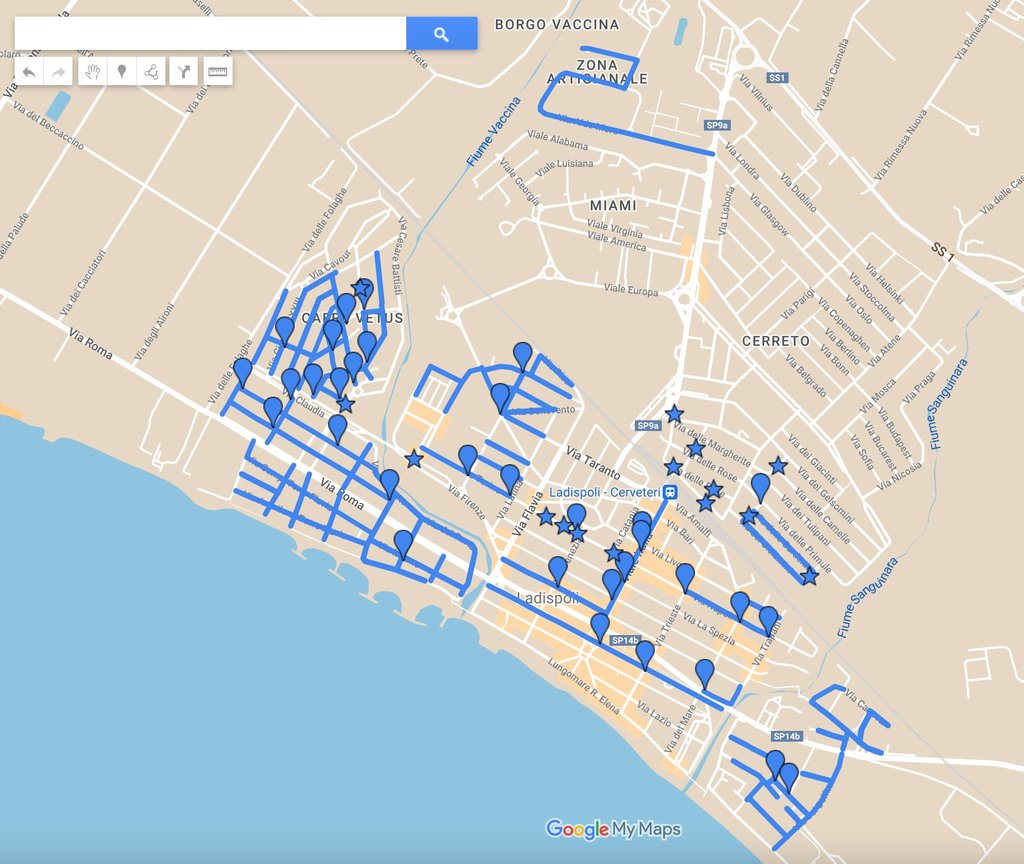Click the Lungomare R. Elena label
Image resolution: width=1024 pixels, height=864 pixels.
tap(583, 686)
